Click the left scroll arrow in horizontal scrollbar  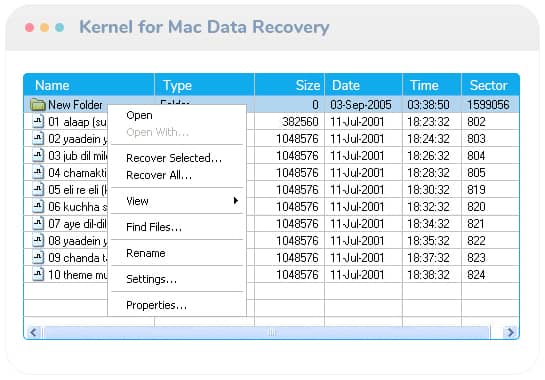(33, 332)
